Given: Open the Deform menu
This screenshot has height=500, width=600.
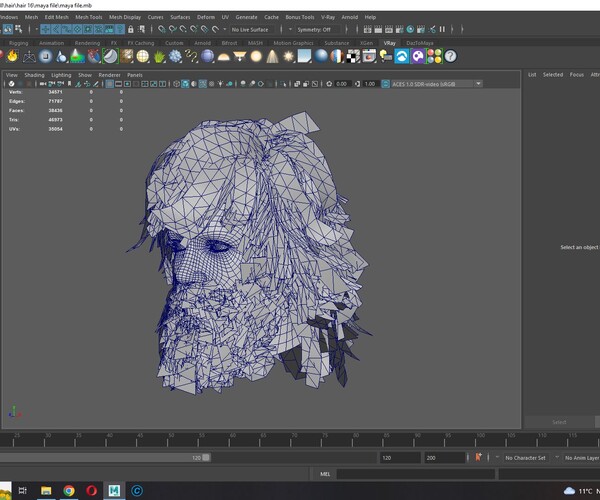Looking at the screenshot, I should 206,17.
